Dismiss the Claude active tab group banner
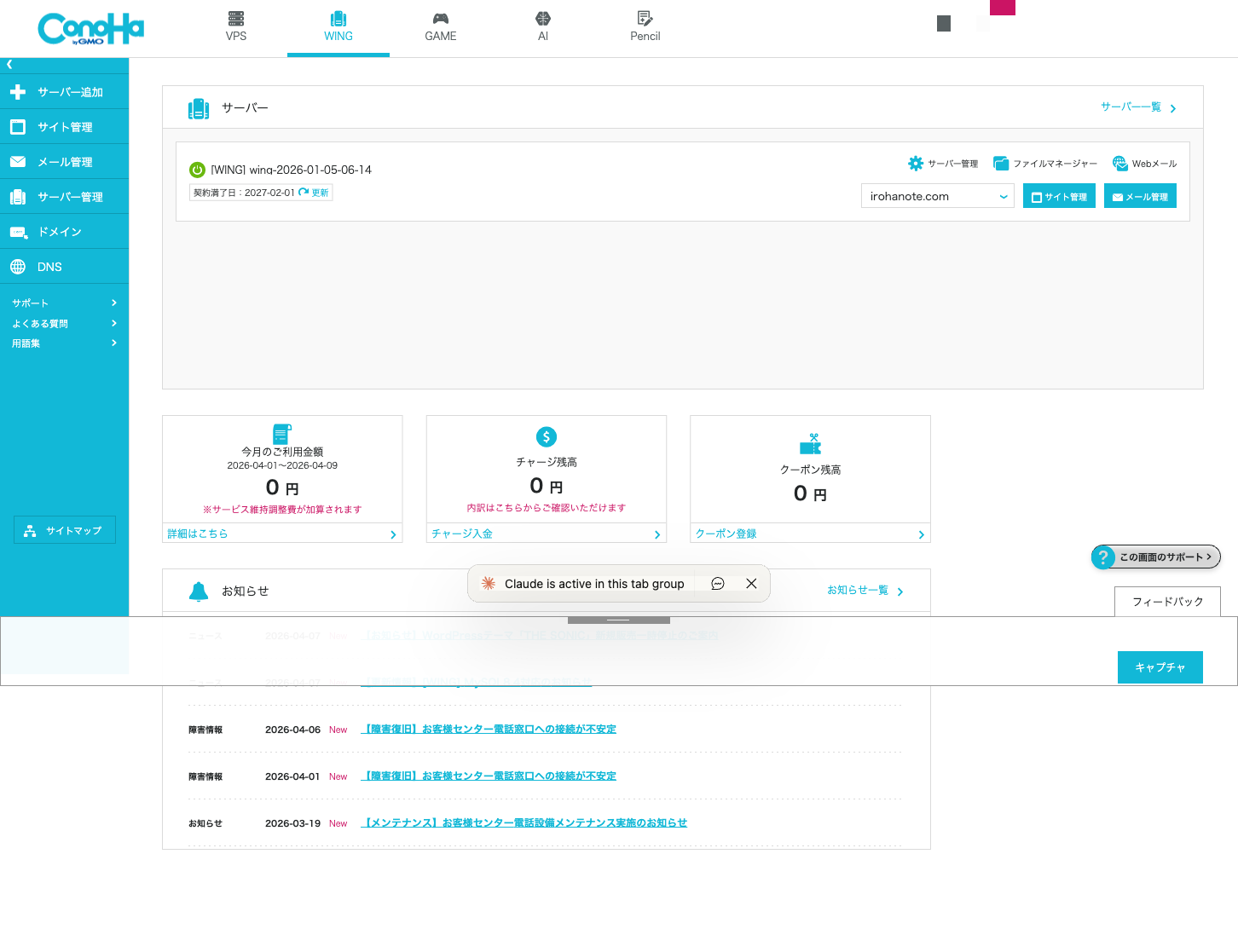 [751, 584]
